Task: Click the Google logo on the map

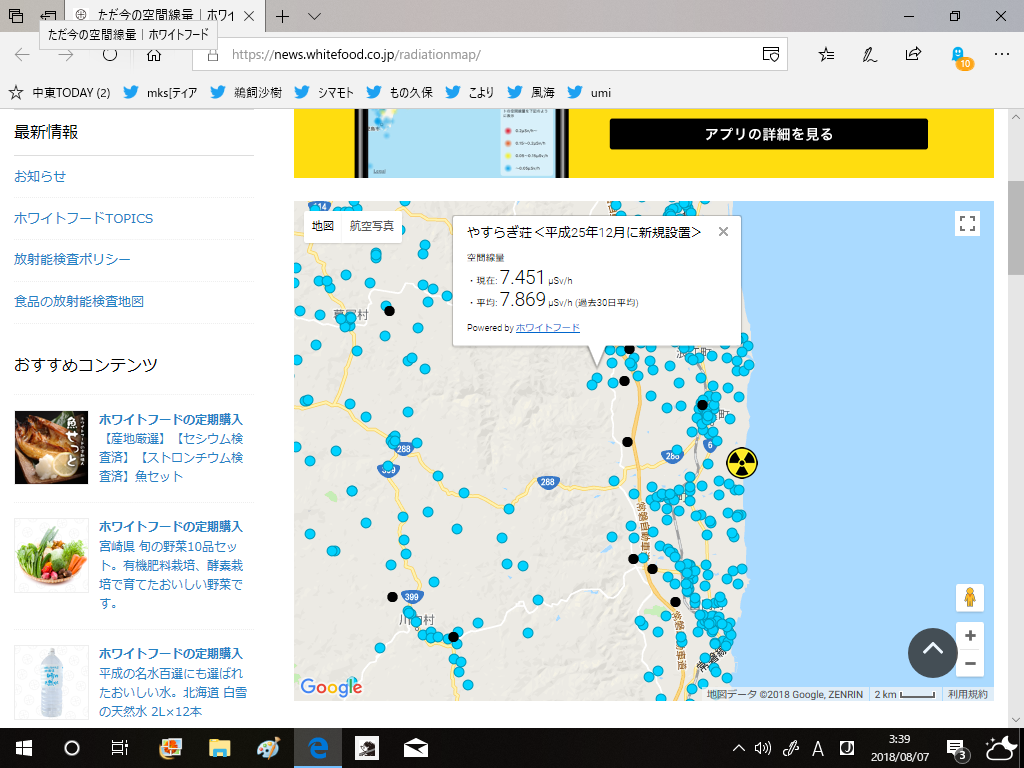Action: point(331,686)
